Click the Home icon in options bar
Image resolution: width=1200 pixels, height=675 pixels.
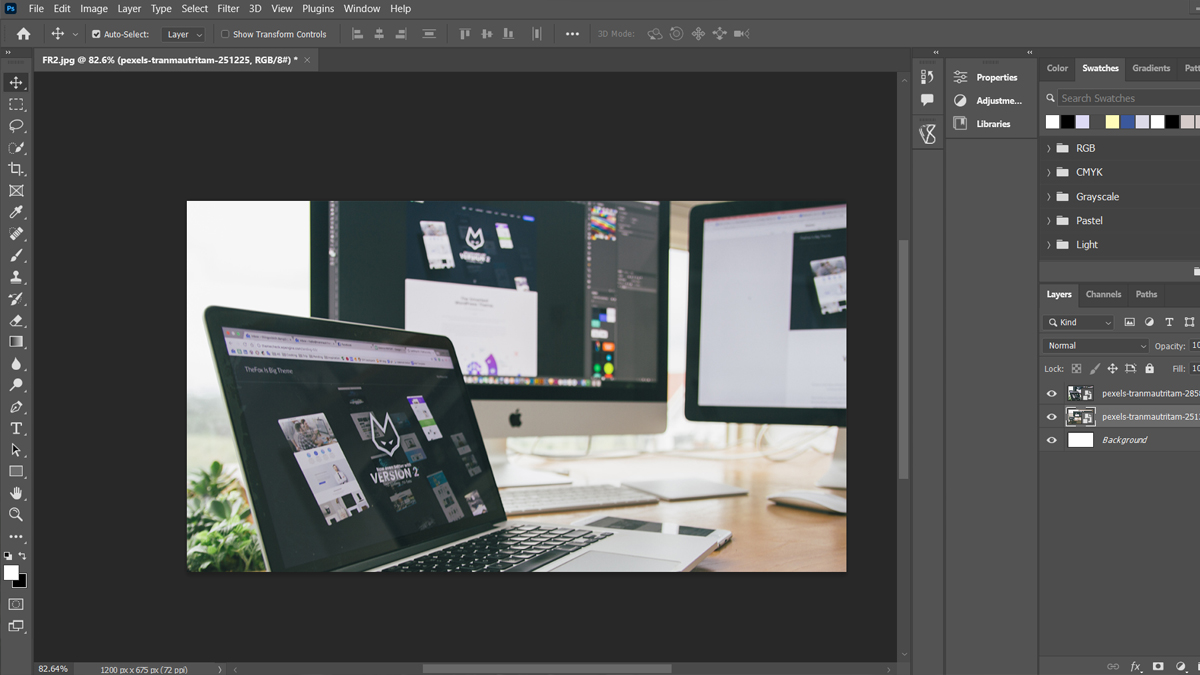[x=23, y=34]
